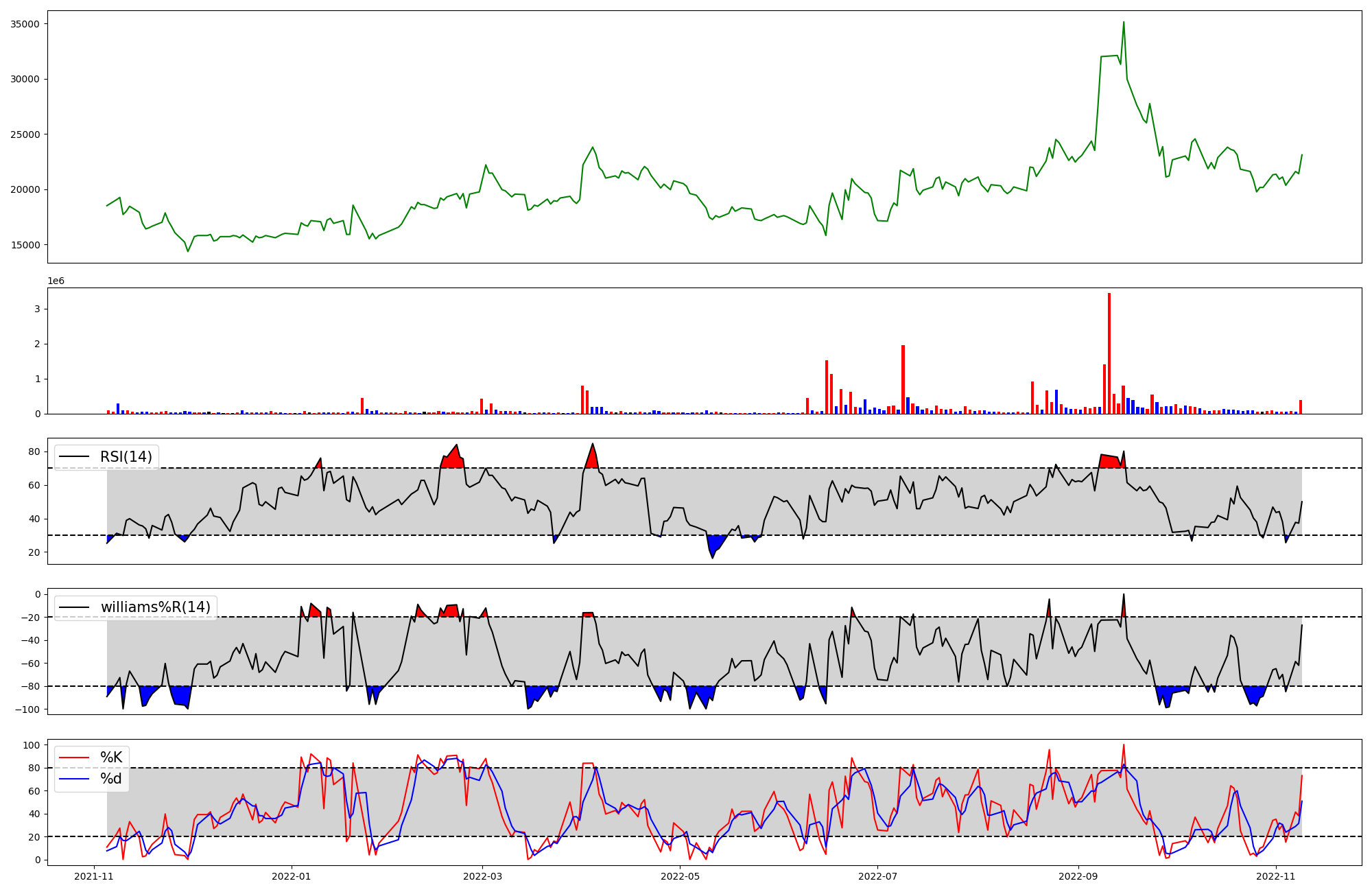Click the 80 tick on RSI axis
Viewport: 1372px width, 892px height.
34,451
